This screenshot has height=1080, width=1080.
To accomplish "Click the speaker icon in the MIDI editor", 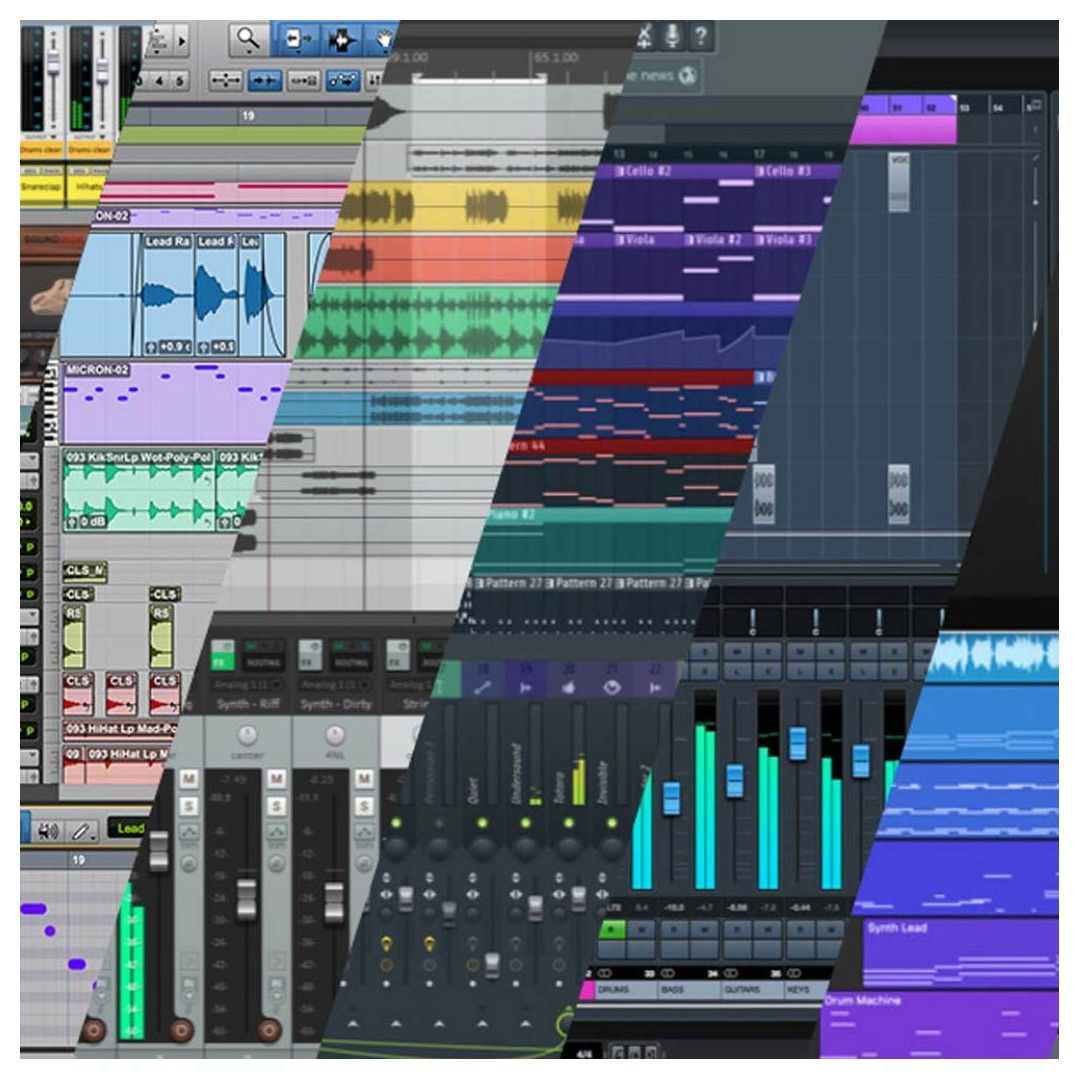I will tap(48, 831).
